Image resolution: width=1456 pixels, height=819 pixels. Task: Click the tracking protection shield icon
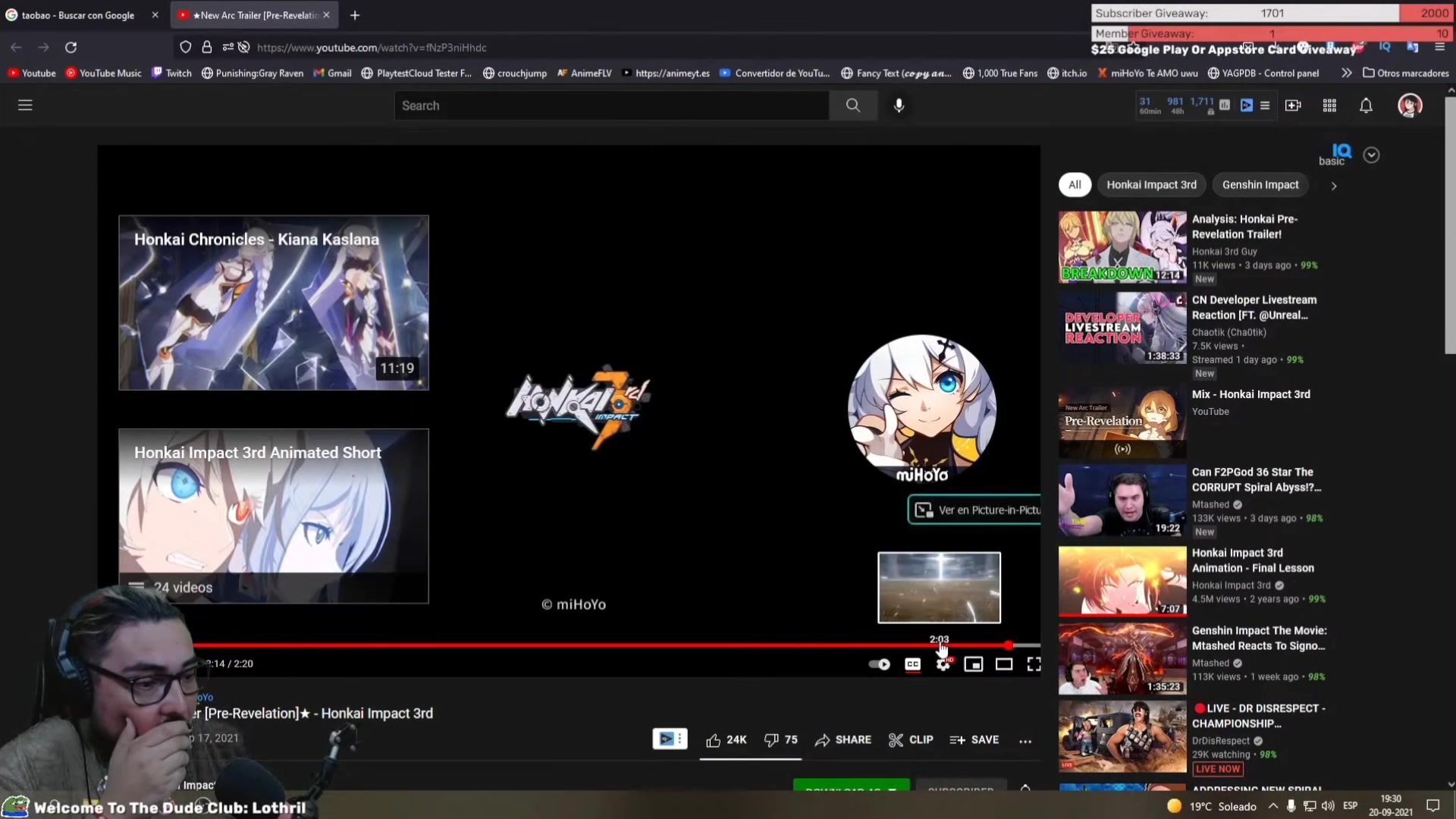click(186, 47)
